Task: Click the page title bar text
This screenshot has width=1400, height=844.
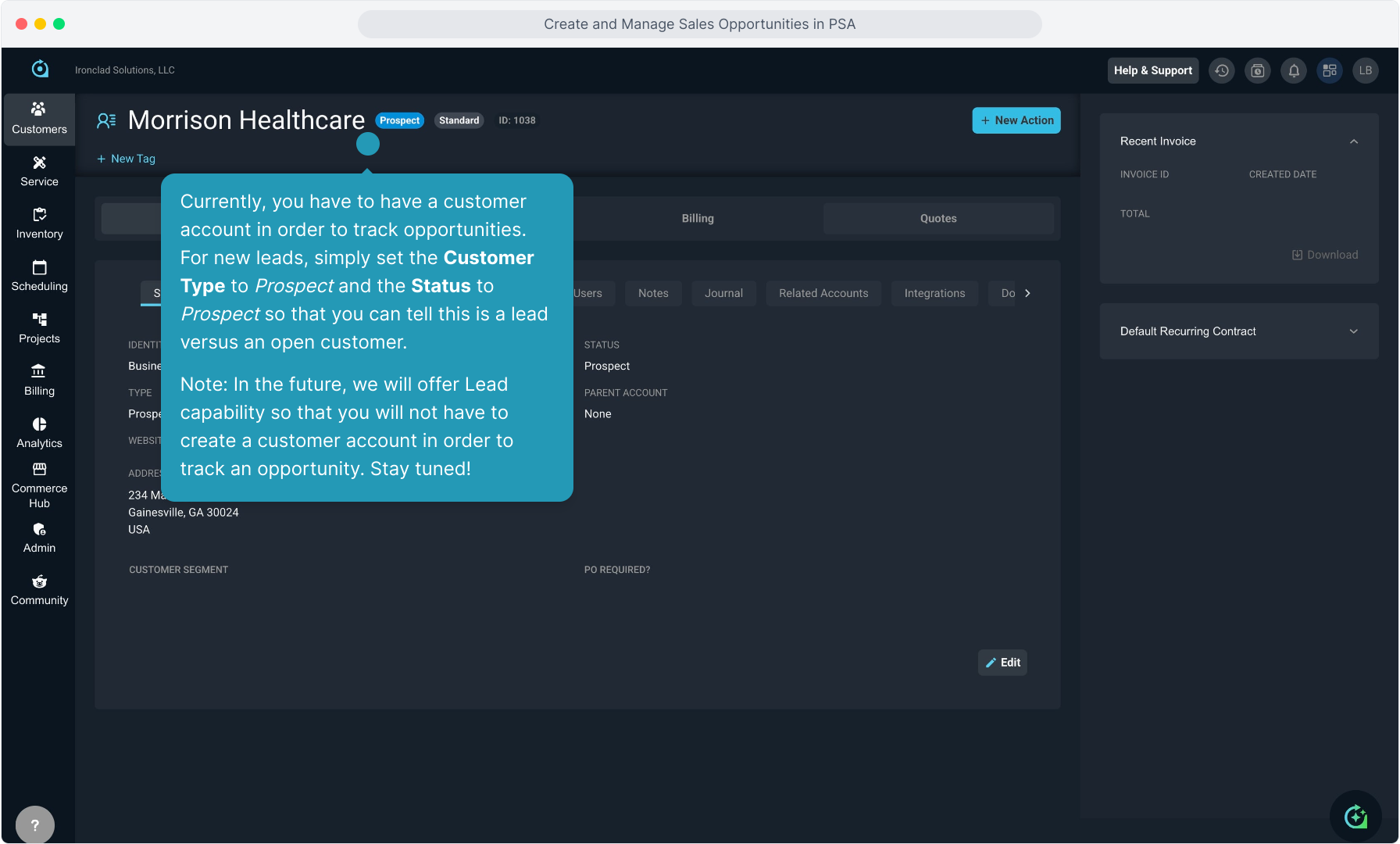Action: [x=700, y=24]
